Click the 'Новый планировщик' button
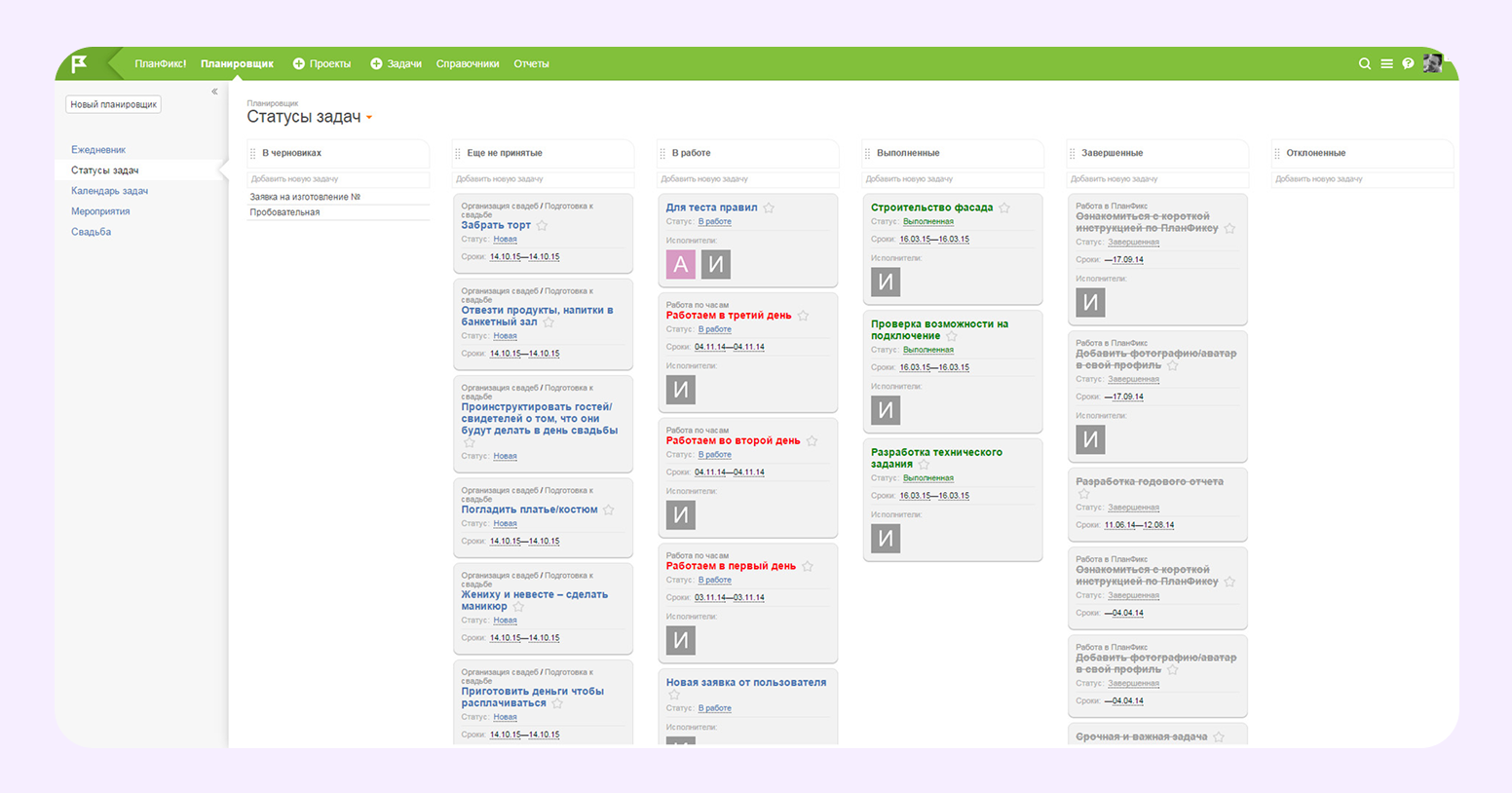 pyautogui.click(x=113, y=104)
